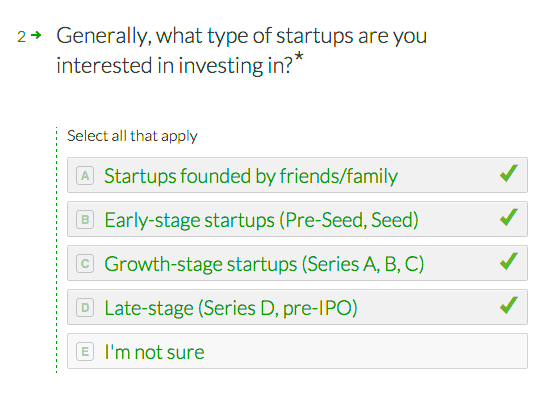Click the letter E key badge
548x396 pixels.
(x=85, y=352)
